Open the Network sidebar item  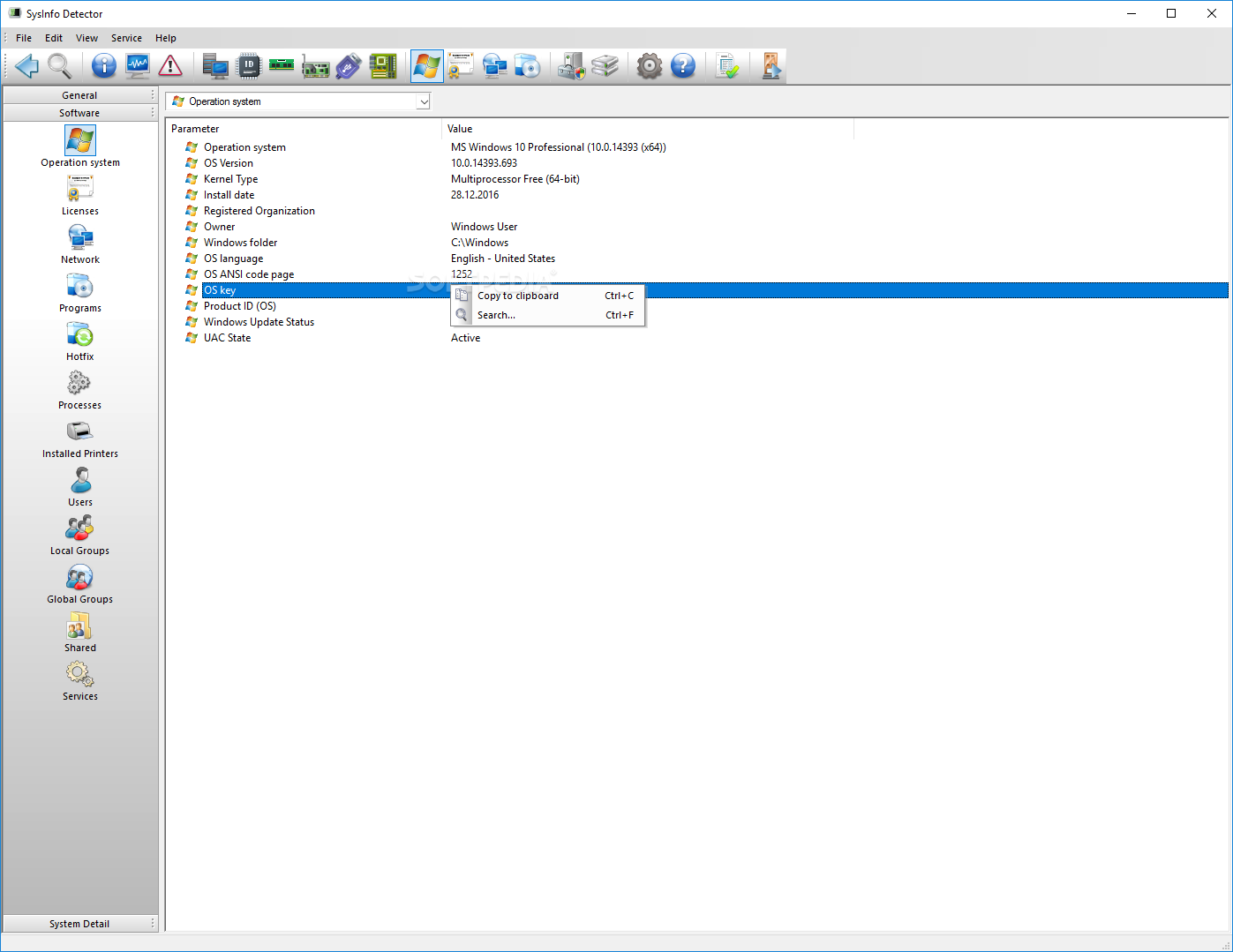pyautogui.click(x=80, y=244)
